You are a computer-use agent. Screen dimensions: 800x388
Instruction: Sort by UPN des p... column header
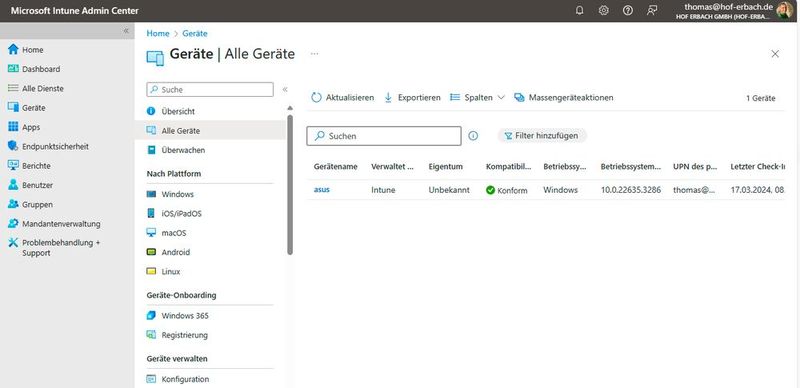694,167
